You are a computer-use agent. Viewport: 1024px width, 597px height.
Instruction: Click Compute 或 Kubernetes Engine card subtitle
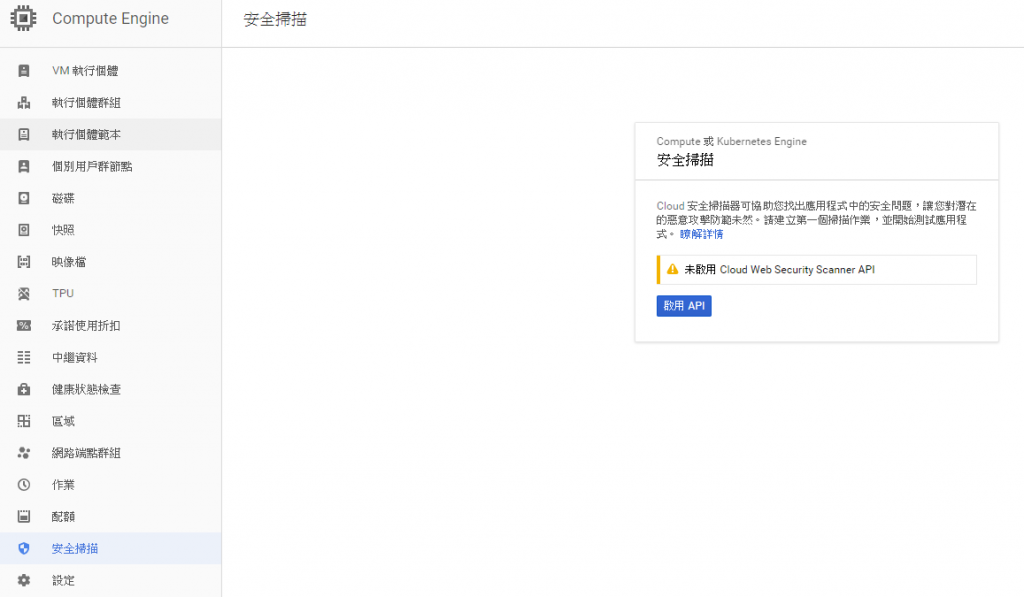pos(731,141)
